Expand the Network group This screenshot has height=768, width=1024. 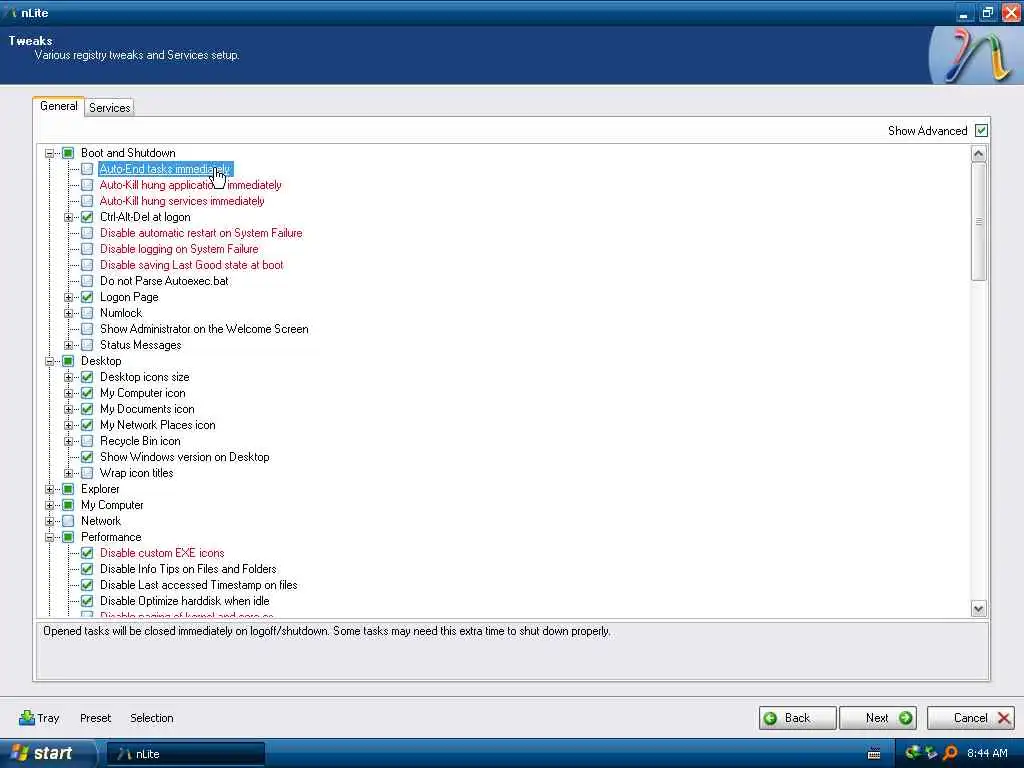coord(50,521)
